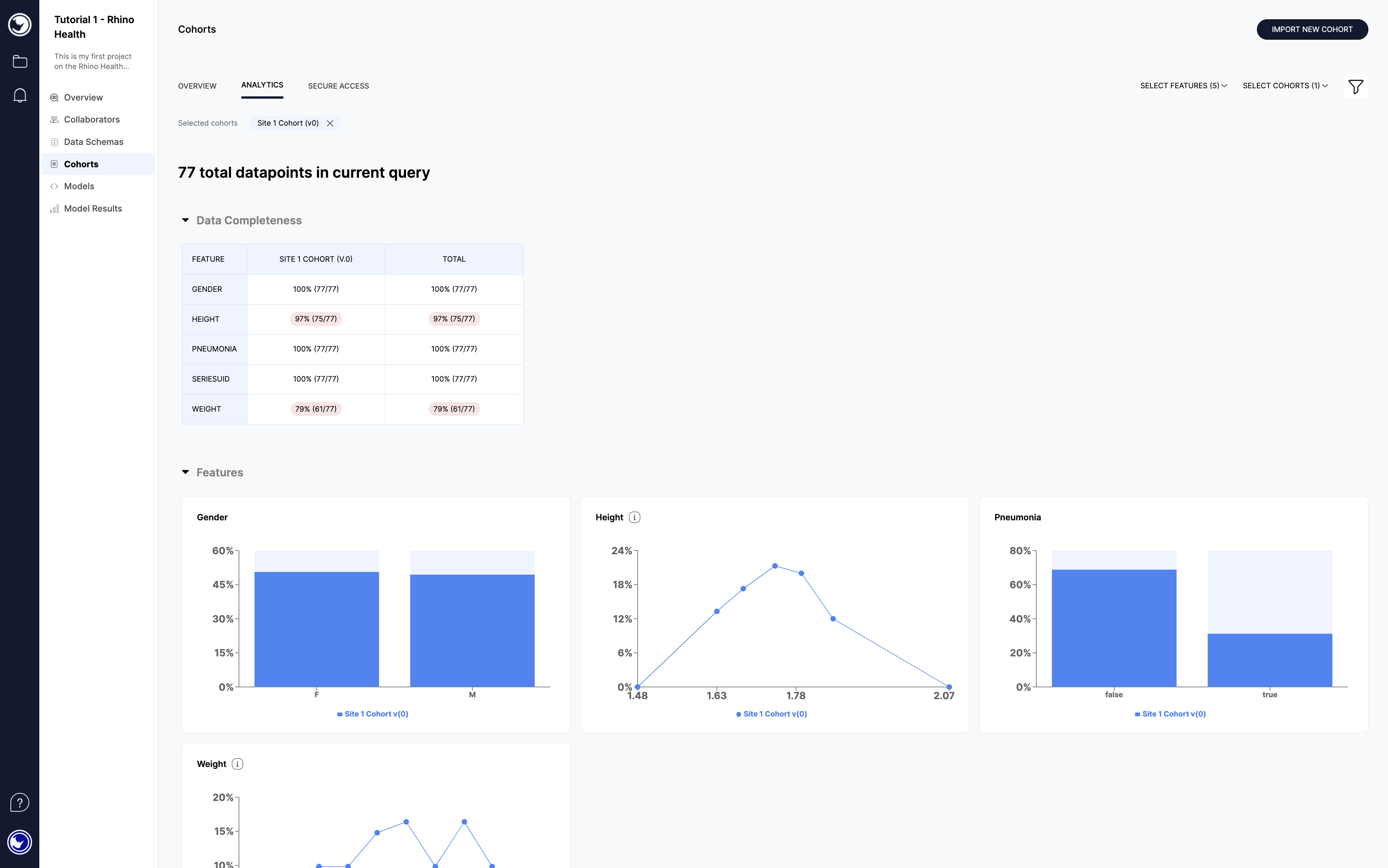Open the help question mark icon
The width and height of the screenshot is (1388, 868).
[x=20, y=802]
